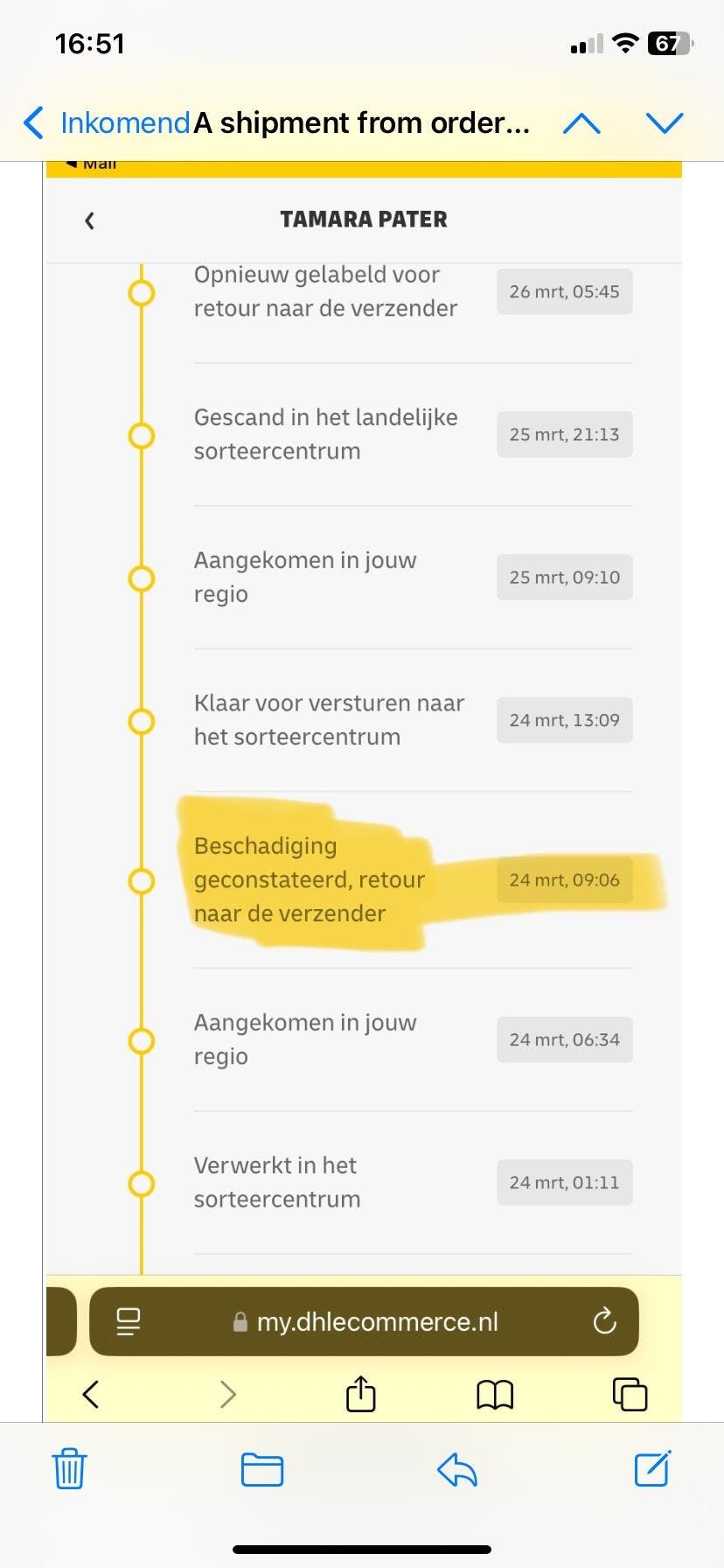Tap the Safari share icon
724x1568 pixels.
pos(360,1394)
